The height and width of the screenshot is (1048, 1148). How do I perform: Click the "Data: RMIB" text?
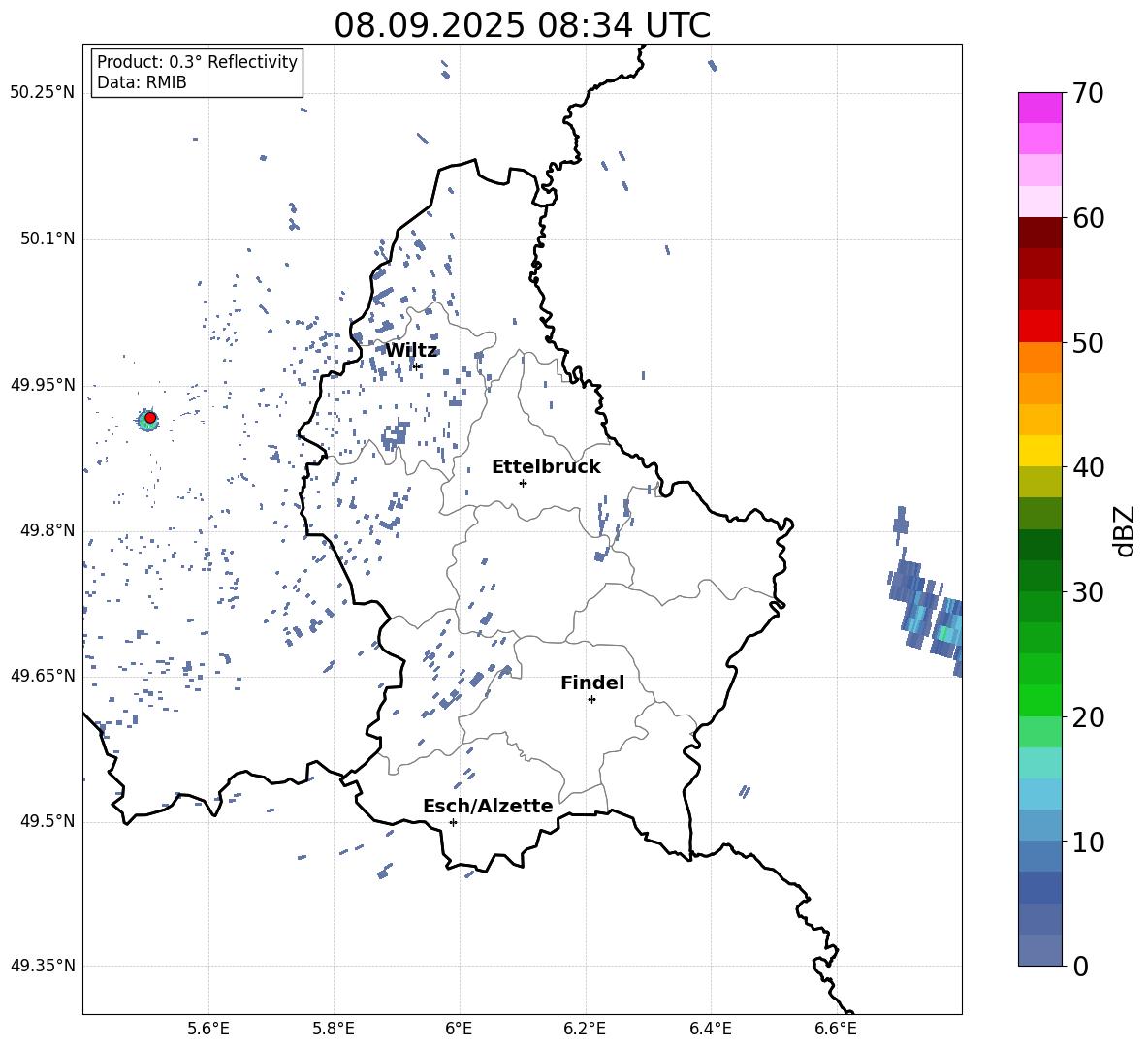pos(142,82)
